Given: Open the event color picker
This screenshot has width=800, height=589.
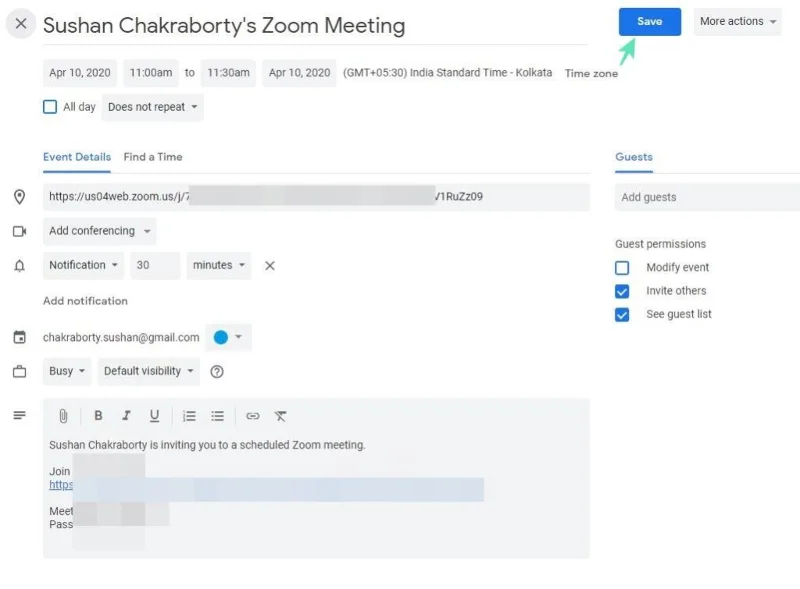Looking at the screenshot, I should point(228,338).
